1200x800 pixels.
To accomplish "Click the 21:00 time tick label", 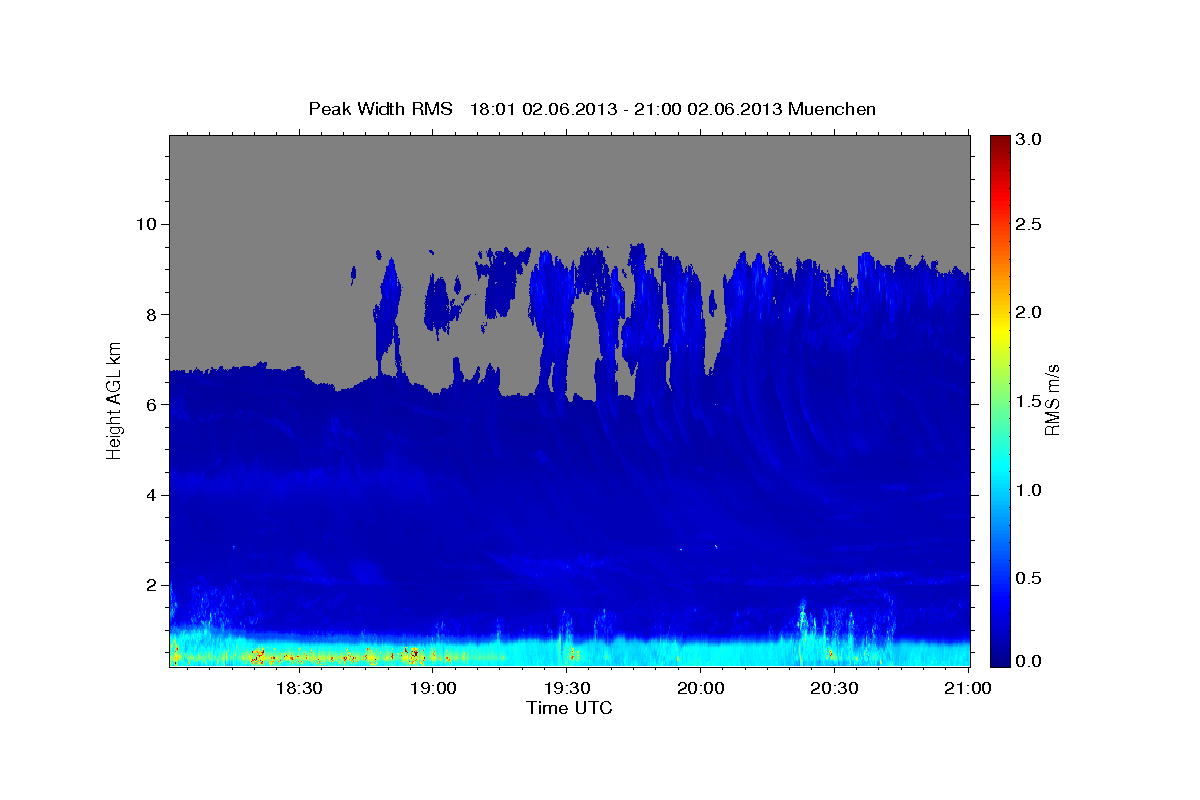I will pyautogui.click(x=967, y=688).
